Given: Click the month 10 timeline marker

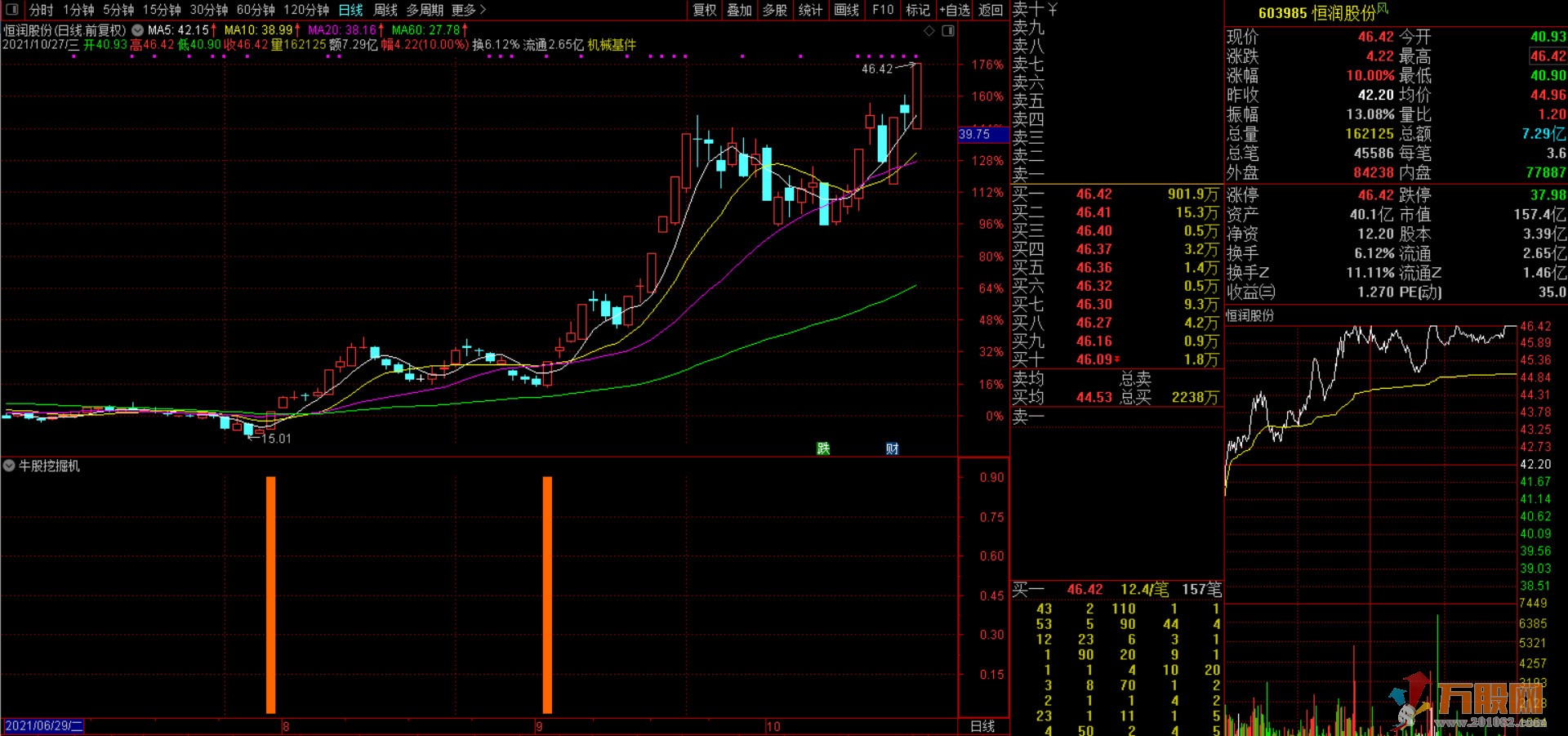Looking at the screenshot, I should click(773, 726).
